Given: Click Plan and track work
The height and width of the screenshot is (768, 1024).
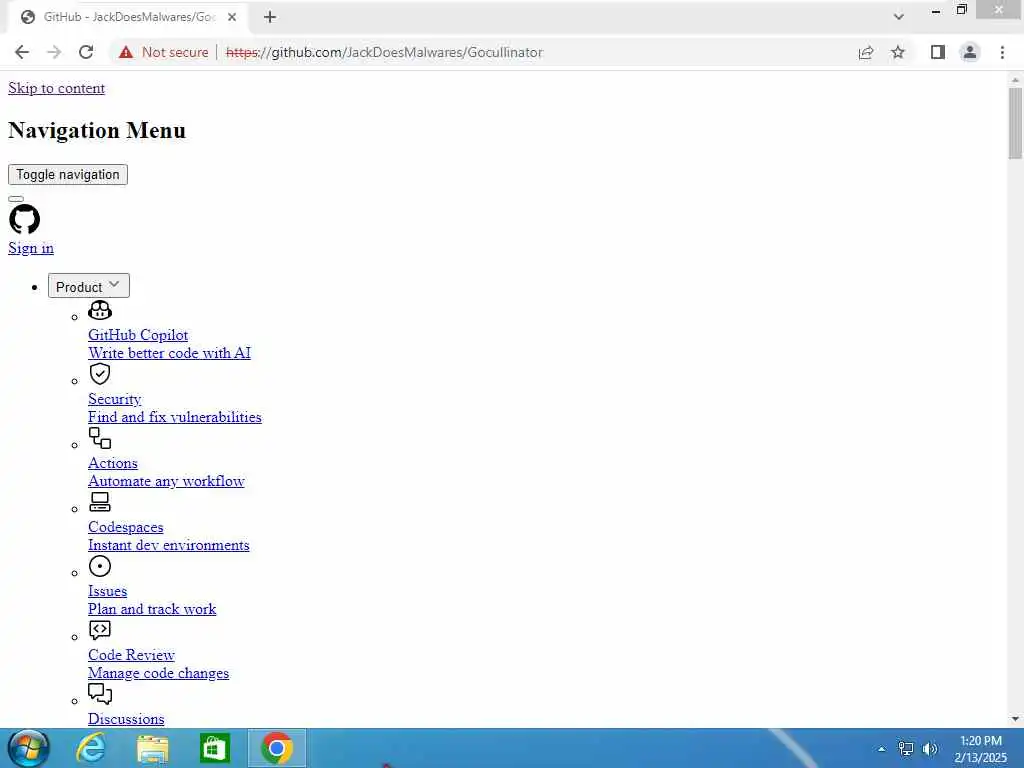Looking at the screenshot, I should [x=152, y=609].
